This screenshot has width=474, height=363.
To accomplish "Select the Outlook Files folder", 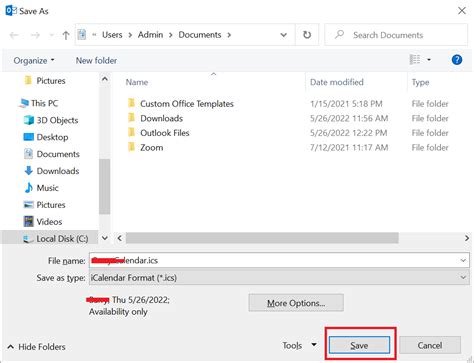I will point(158,133).
